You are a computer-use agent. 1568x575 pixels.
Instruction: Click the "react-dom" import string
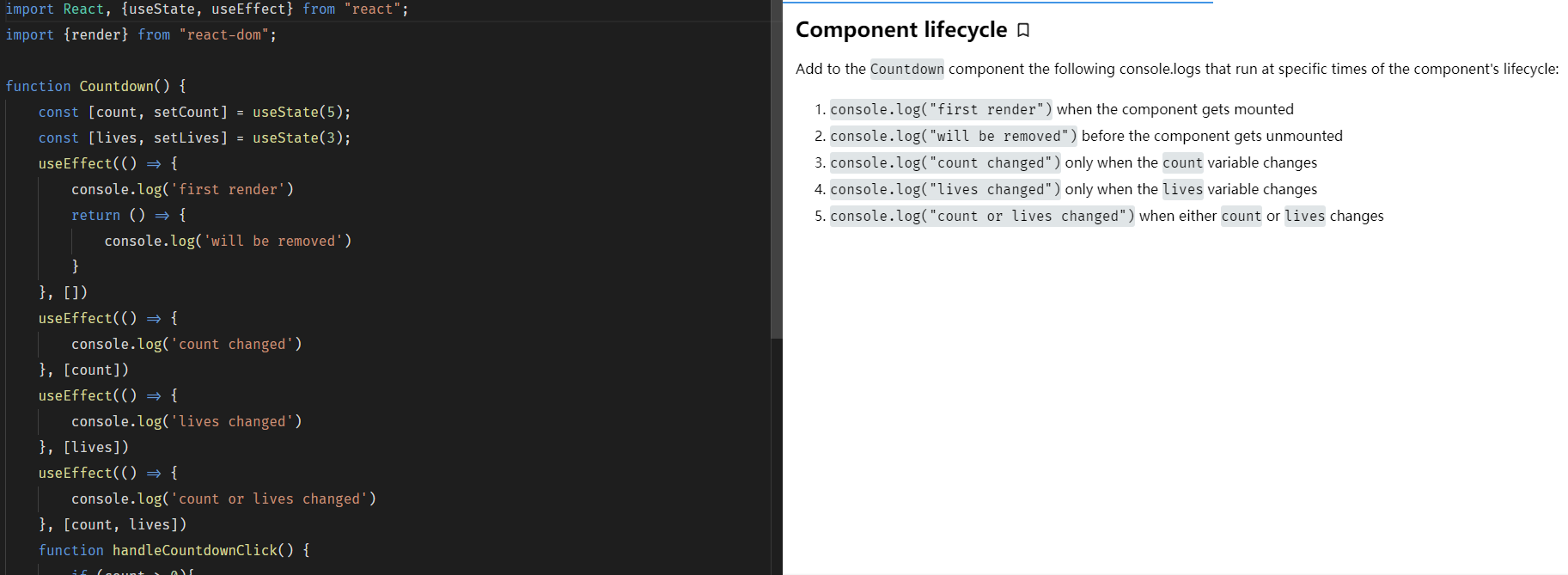(228, 35)
